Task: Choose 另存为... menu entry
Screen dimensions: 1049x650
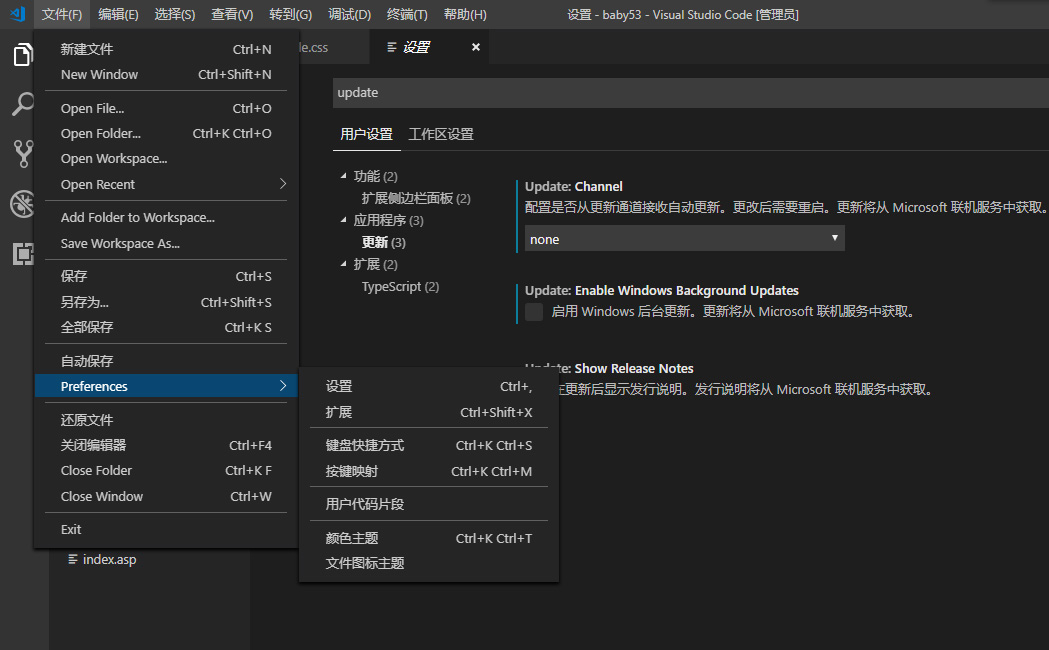Action: point(166,302)
